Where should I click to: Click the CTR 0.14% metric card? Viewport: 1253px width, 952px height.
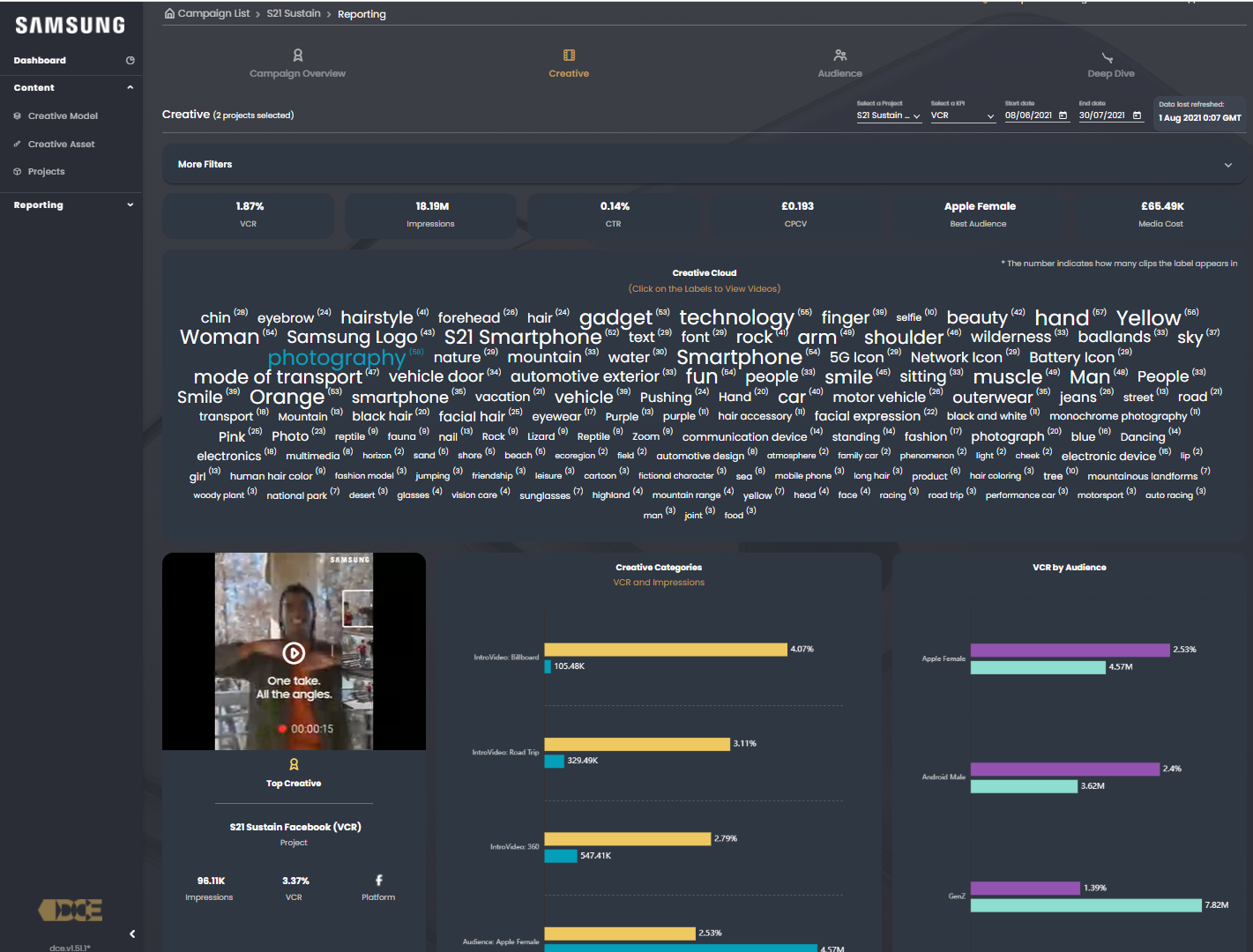pyautogui.click(x=614, y=216)
